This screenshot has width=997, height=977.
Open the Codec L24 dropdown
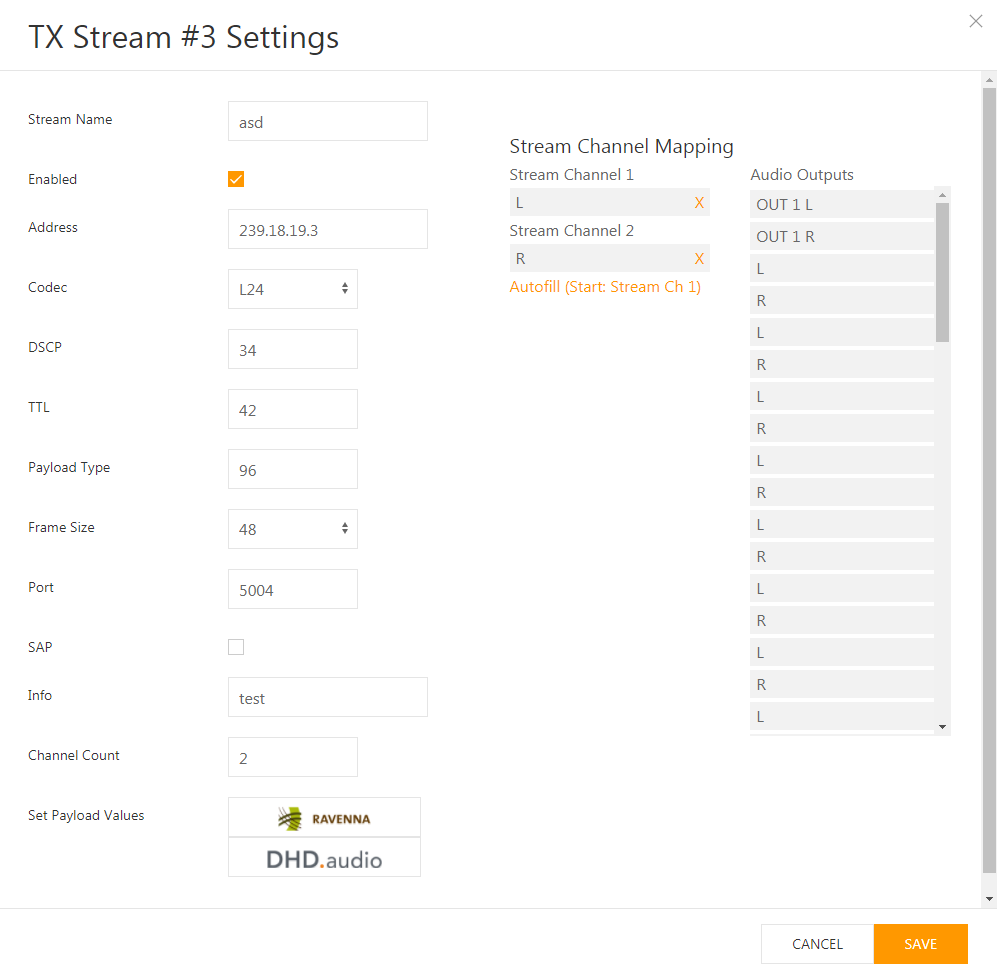pos(292,289)
